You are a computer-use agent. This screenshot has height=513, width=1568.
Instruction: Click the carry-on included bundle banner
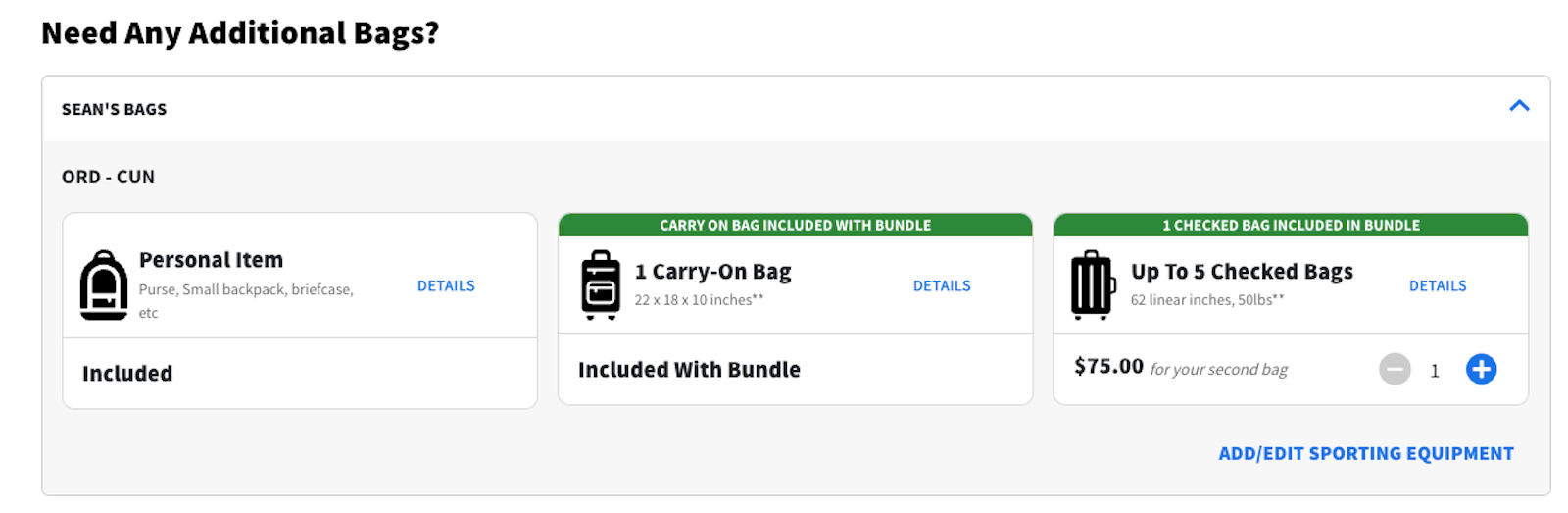[795, 226]
